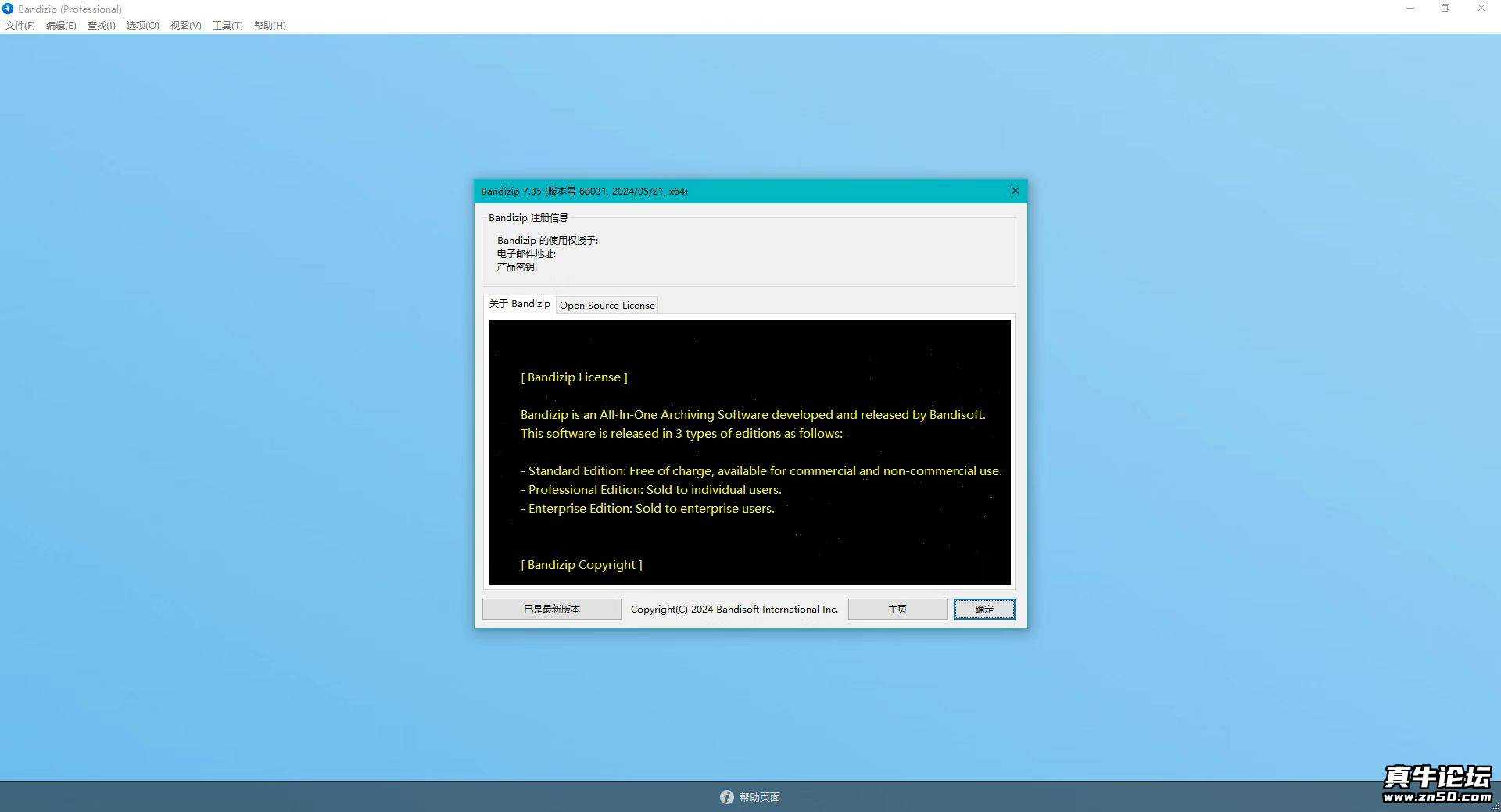Close the main Bandizip window
The image size is (1501, 812).
tap(1481, 9)
